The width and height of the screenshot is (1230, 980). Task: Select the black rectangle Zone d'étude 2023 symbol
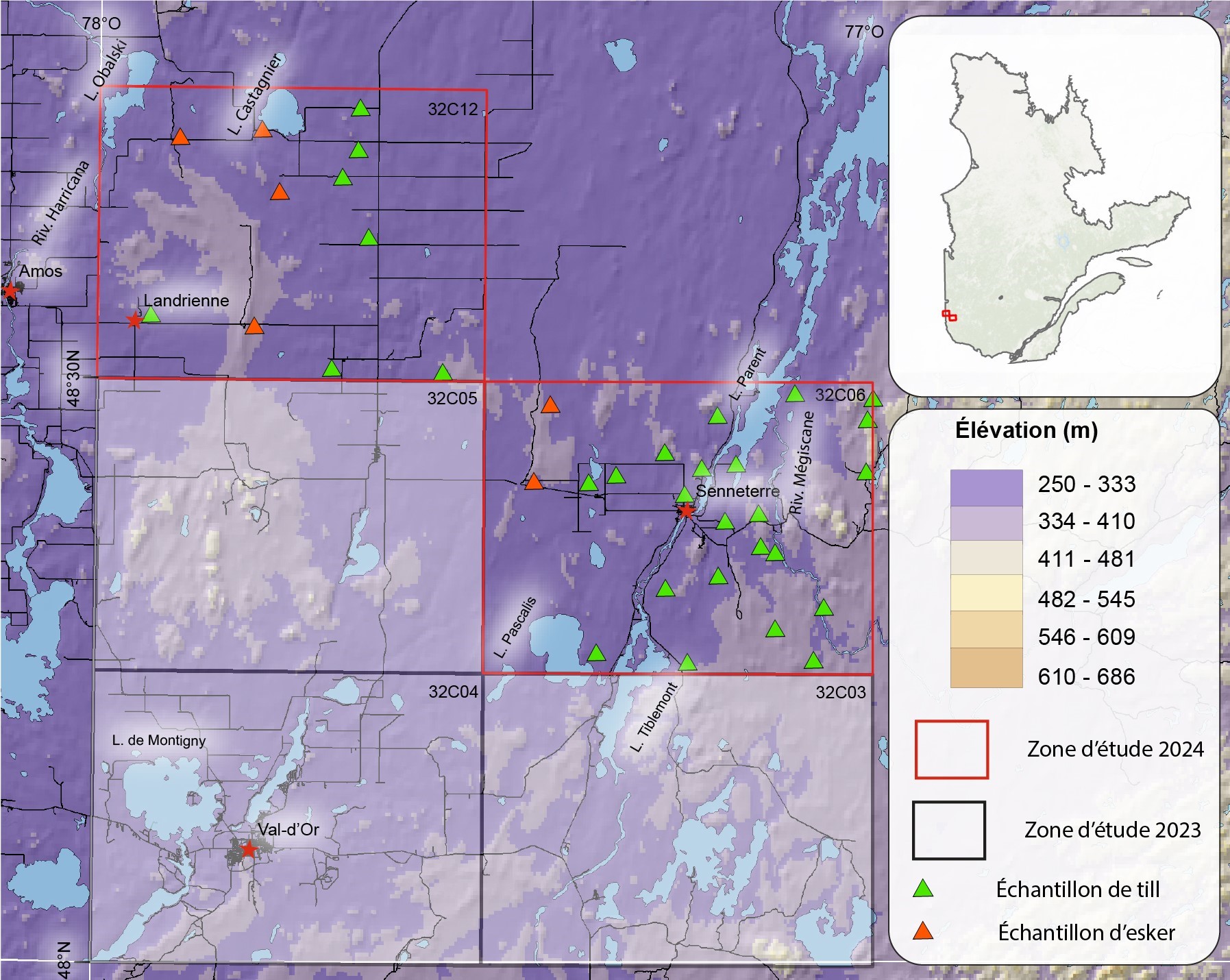pyautogui.click(x=948, y=830)
